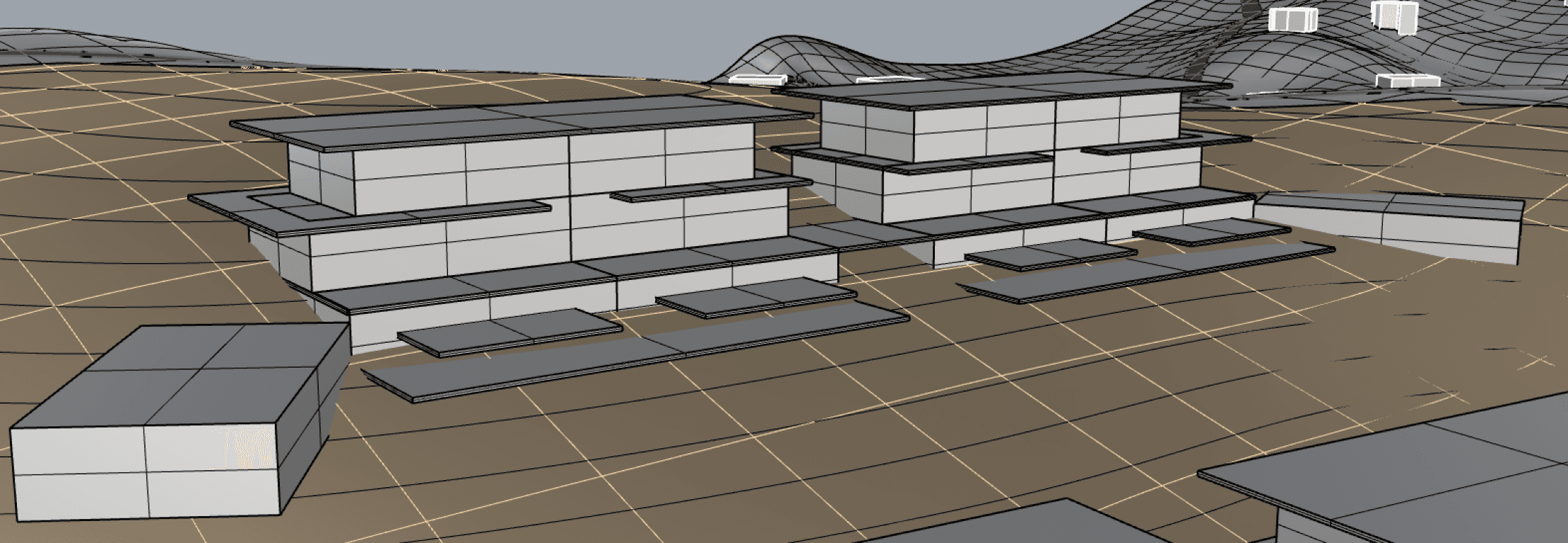This screenshot has width=1568, height=543.
Task: Select the upper story wall of right building
Action: (x=1018, y=127)
